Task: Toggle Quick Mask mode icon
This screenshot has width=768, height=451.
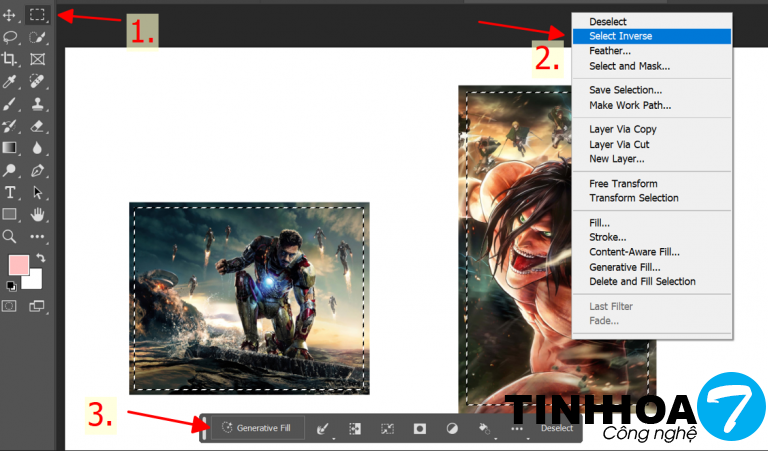Action: (x=10, y=306)
